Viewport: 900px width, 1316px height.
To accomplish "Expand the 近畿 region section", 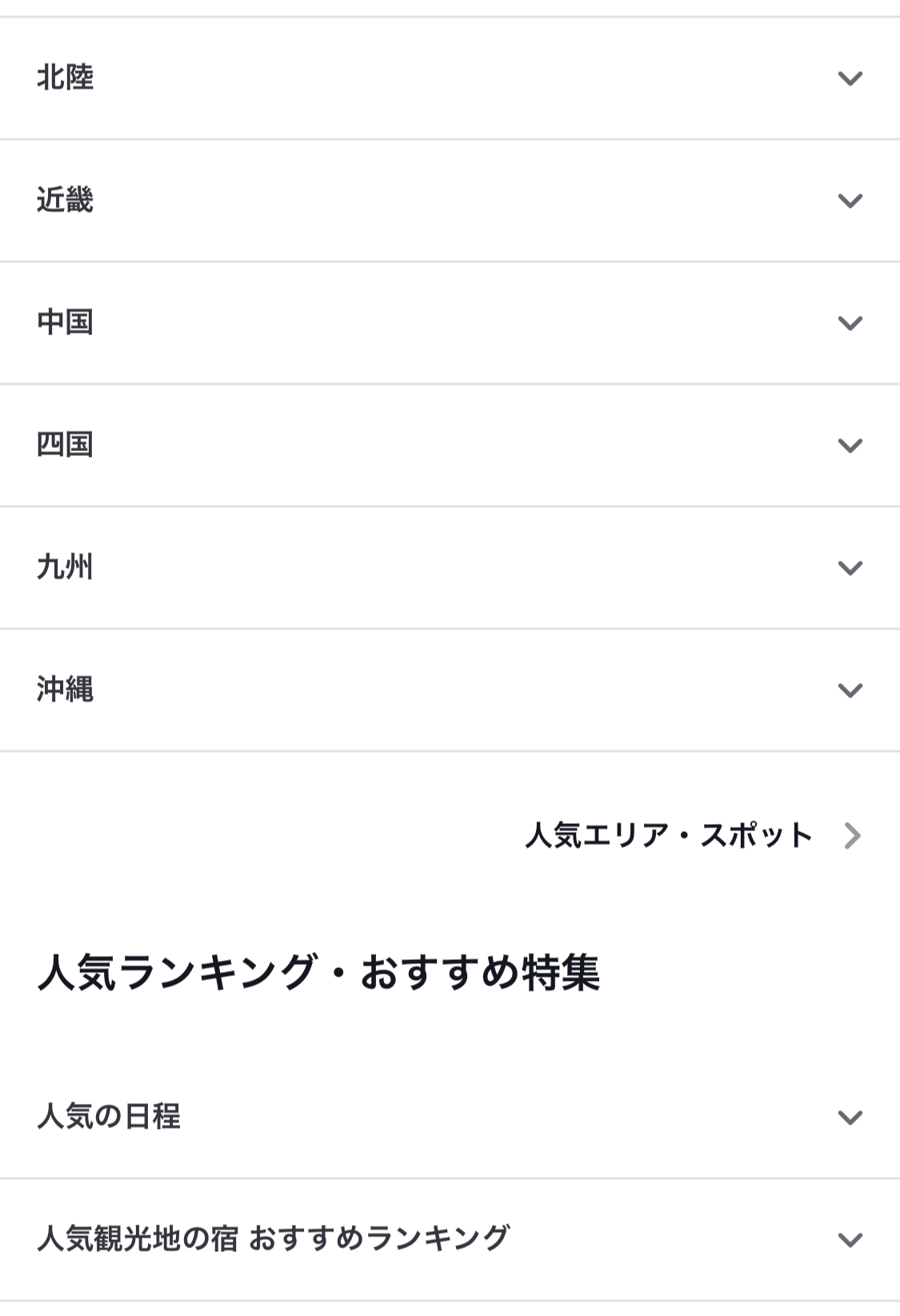I will pyautogui.click(x=66, y=201).
